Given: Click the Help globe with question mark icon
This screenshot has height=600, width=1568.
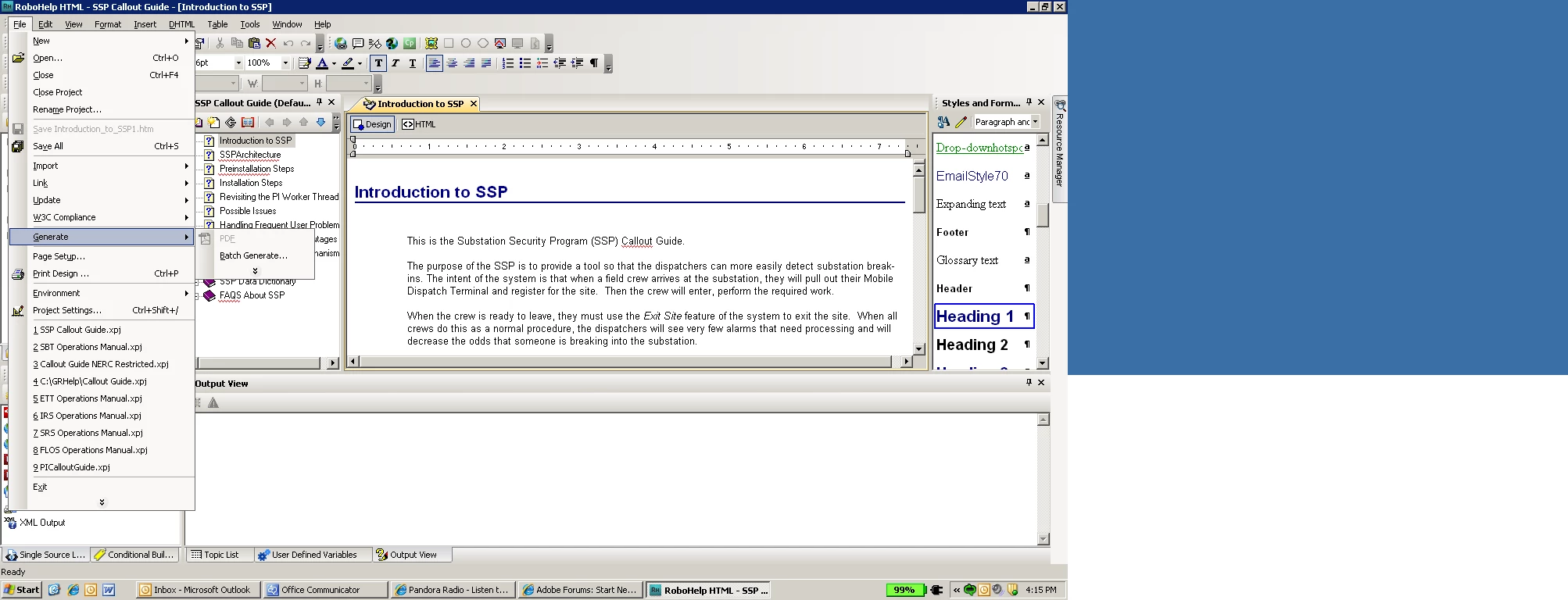Looking at the screenshot, I should (392, 44).
